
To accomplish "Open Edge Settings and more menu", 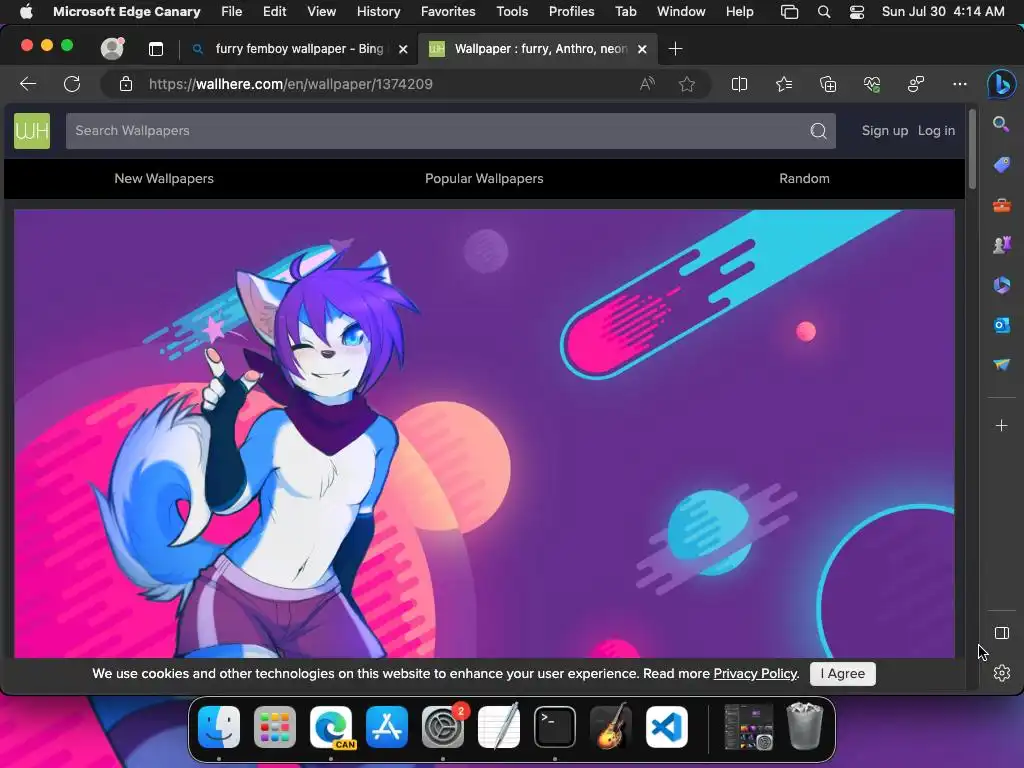I will coord(959,84).
